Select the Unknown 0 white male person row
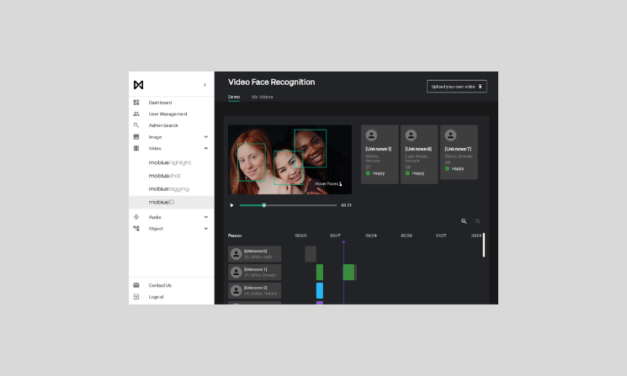Viewport: 627px width, 376px height. coord(254,254)
